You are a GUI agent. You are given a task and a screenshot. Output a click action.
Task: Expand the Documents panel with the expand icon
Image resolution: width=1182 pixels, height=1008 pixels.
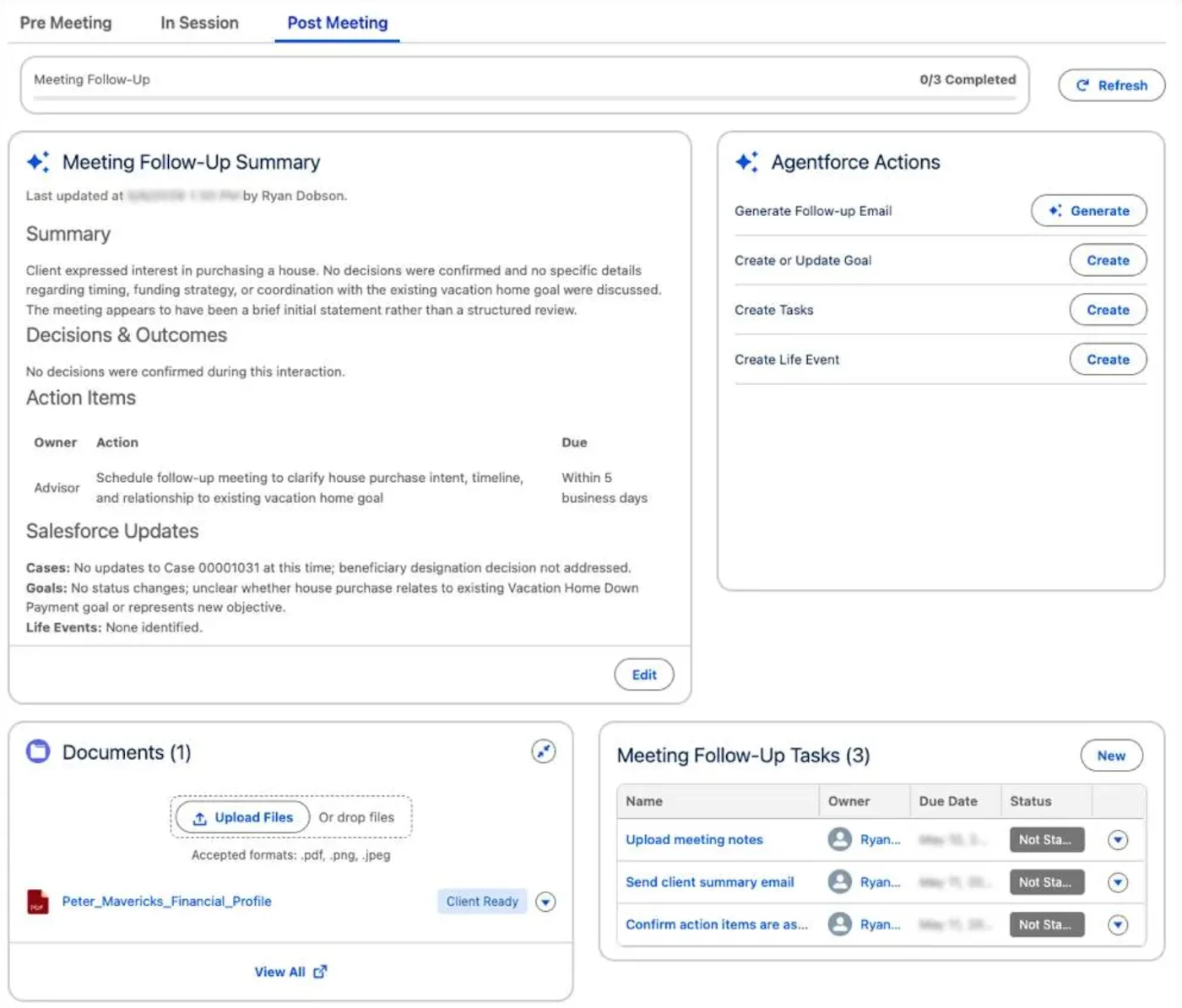pos(544,751)
